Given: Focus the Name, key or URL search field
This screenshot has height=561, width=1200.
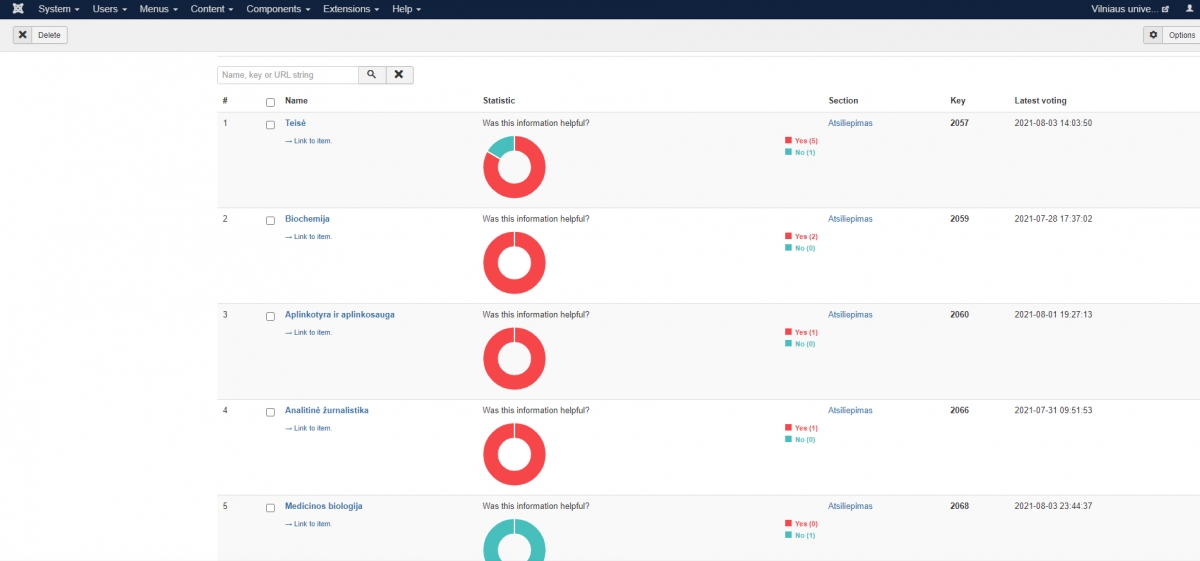Looking at the screenshot, I should [288, 75].
